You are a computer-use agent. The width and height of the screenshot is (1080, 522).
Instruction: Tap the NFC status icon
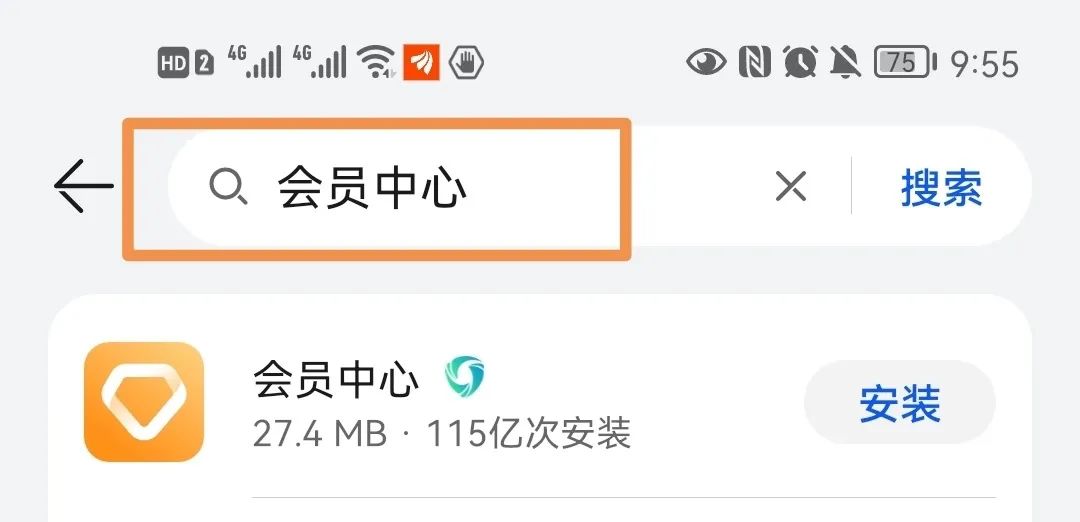[754, 63]
